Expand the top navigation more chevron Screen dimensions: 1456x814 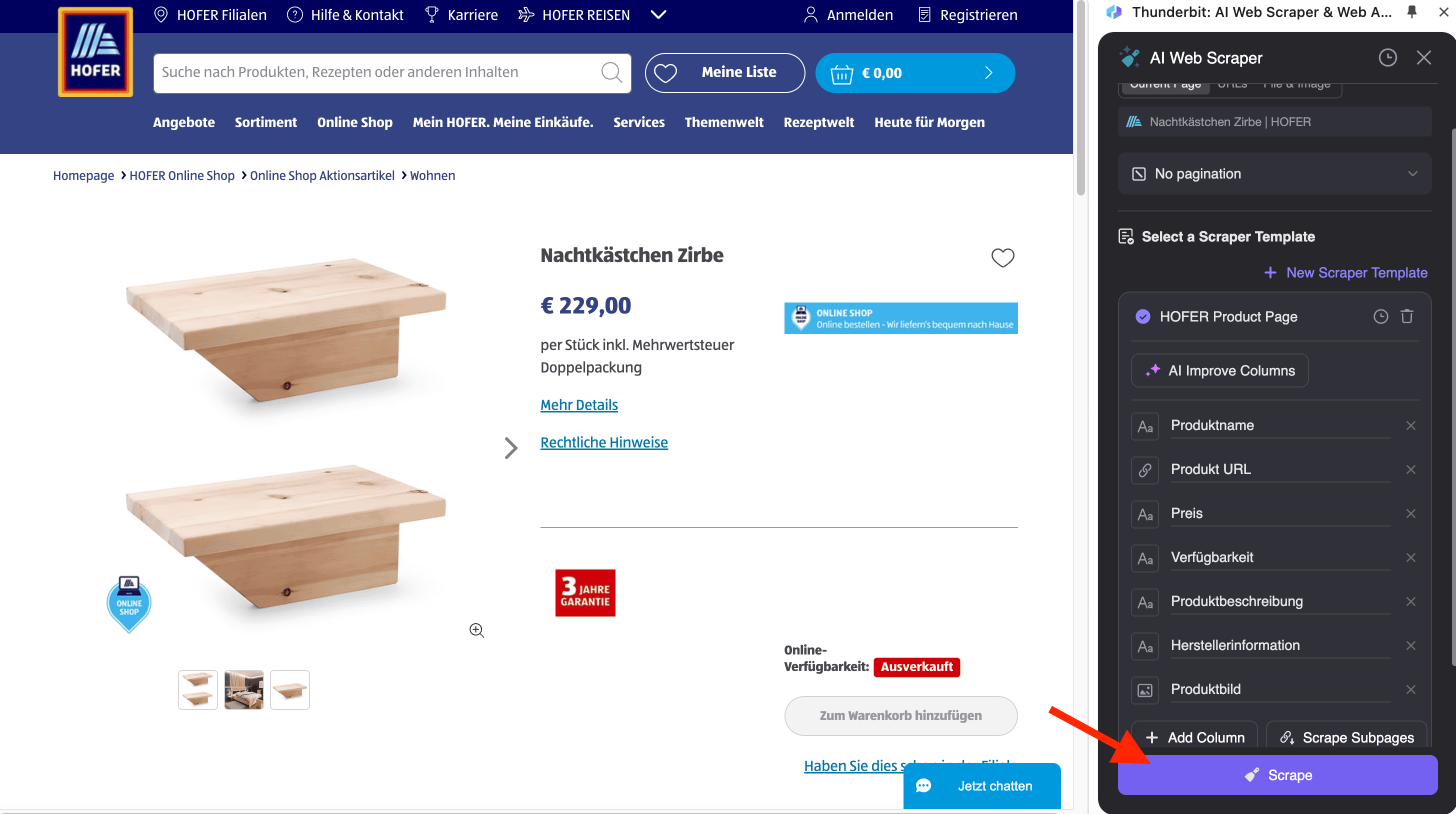(x=658, y=14)
